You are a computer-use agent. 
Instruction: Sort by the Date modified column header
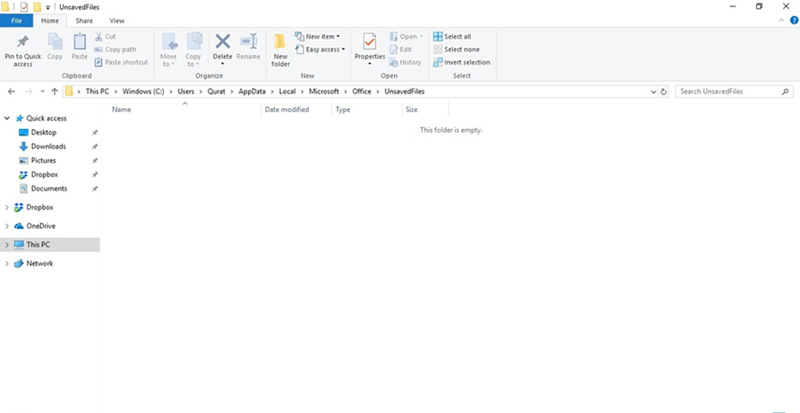click(286, 109)
